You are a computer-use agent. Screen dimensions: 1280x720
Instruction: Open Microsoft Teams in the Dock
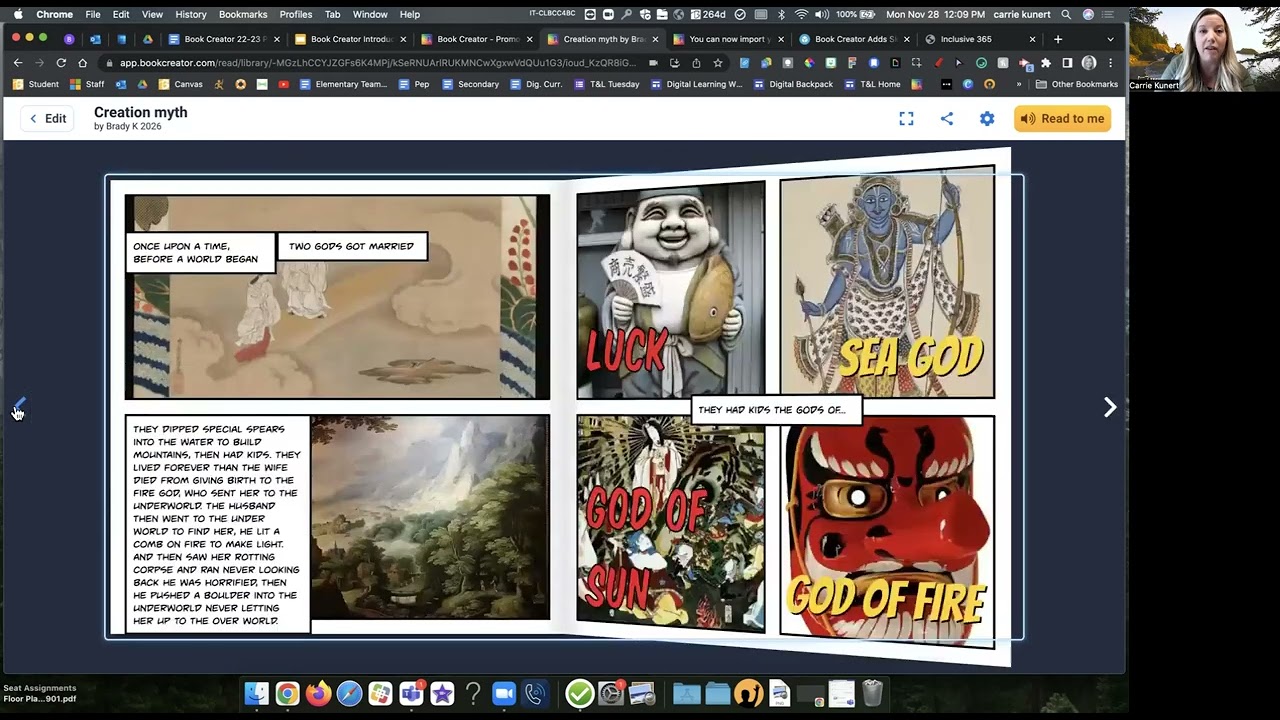pos(411,693)
